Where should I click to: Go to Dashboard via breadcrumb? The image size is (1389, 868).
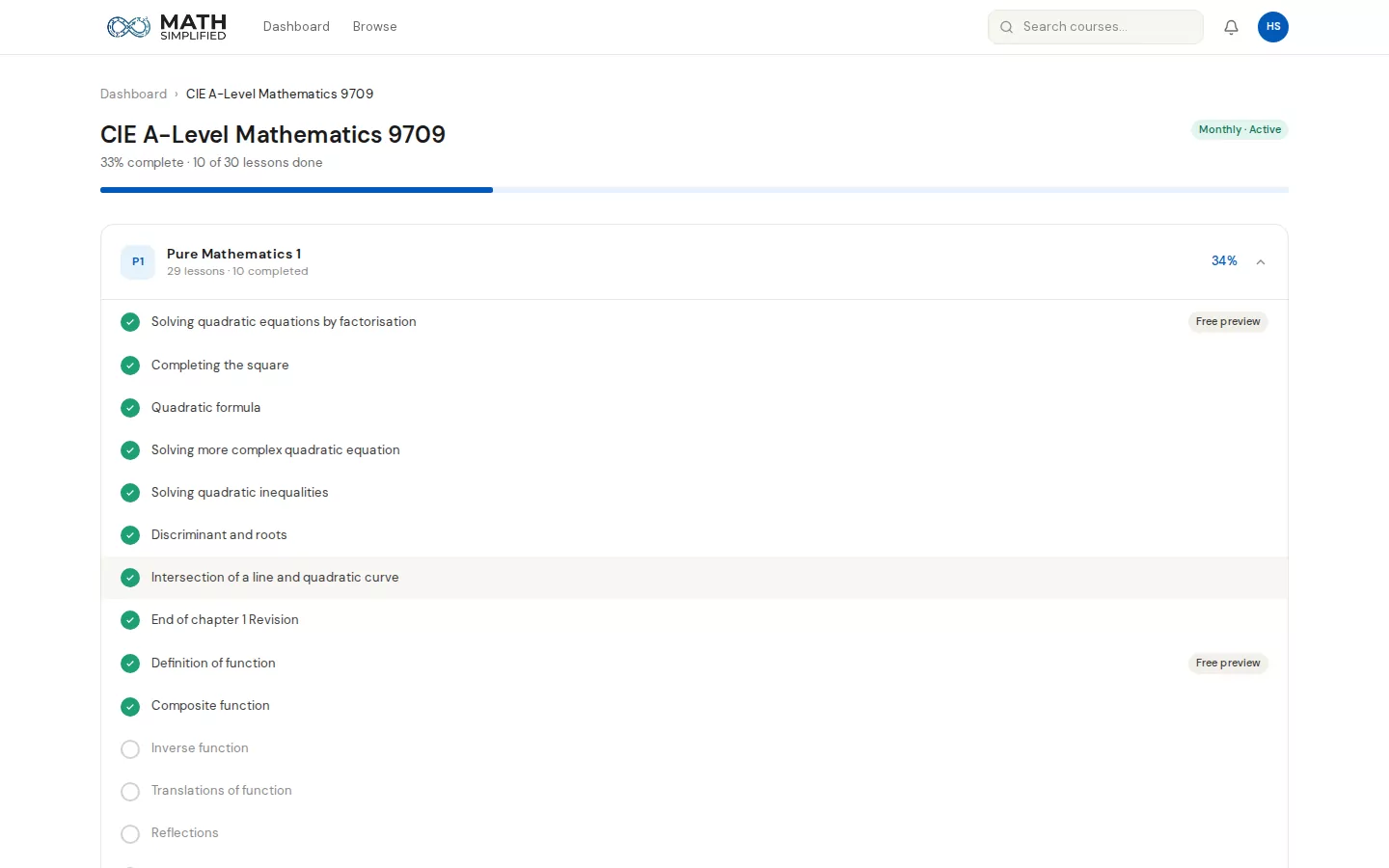[133, 94]
